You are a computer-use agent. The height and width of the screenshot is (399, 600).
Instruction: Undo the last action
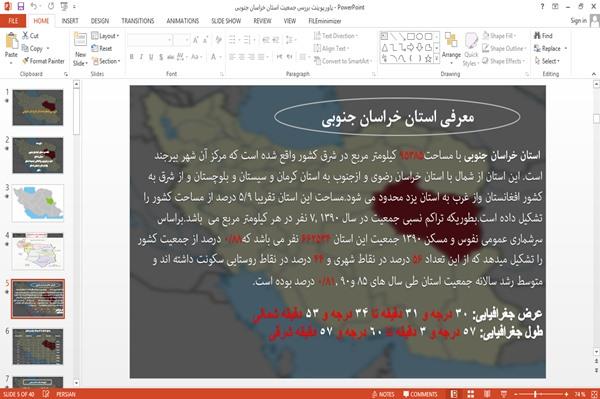point(34,7)
